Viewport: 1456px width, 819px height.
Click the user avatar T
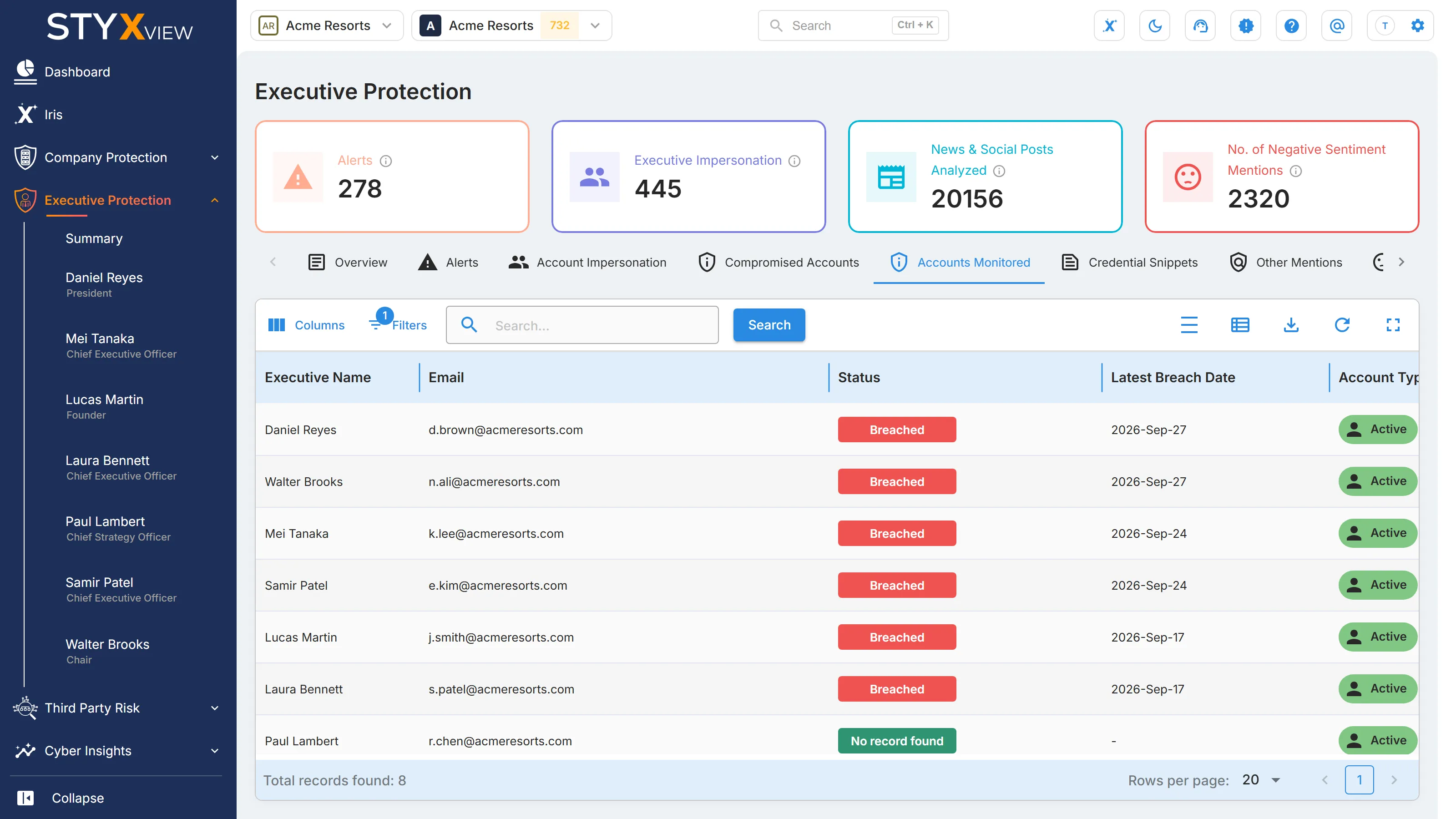(x=1385, y=25)
